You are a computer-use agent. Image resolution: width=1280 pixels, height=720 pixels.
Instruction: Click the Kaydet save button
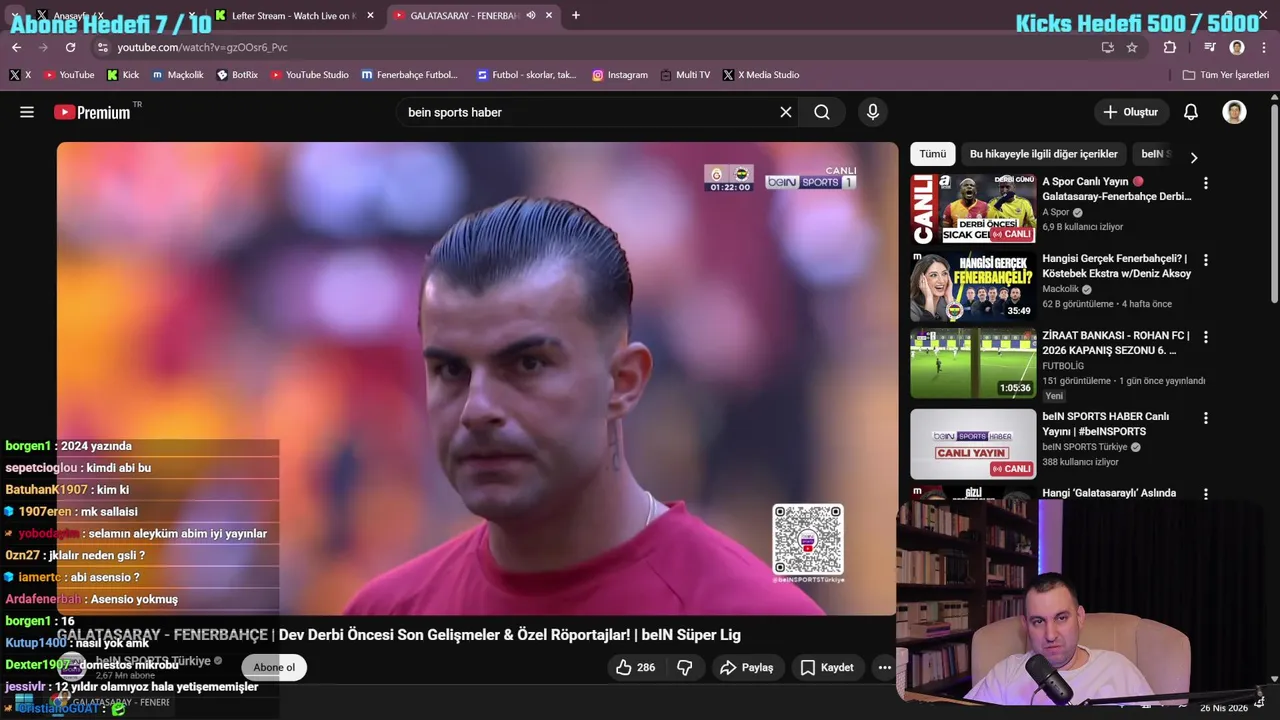click(x=827, y=667)
